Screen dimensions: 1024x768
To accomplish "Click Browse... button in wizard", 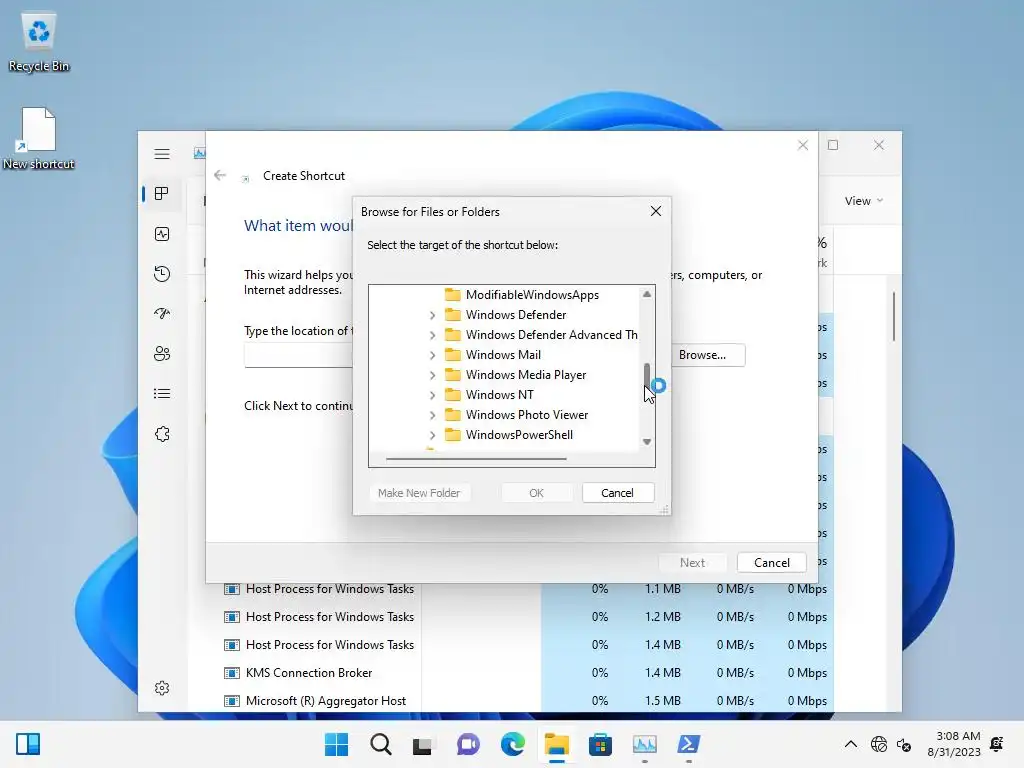I will (x=707, y=355).
